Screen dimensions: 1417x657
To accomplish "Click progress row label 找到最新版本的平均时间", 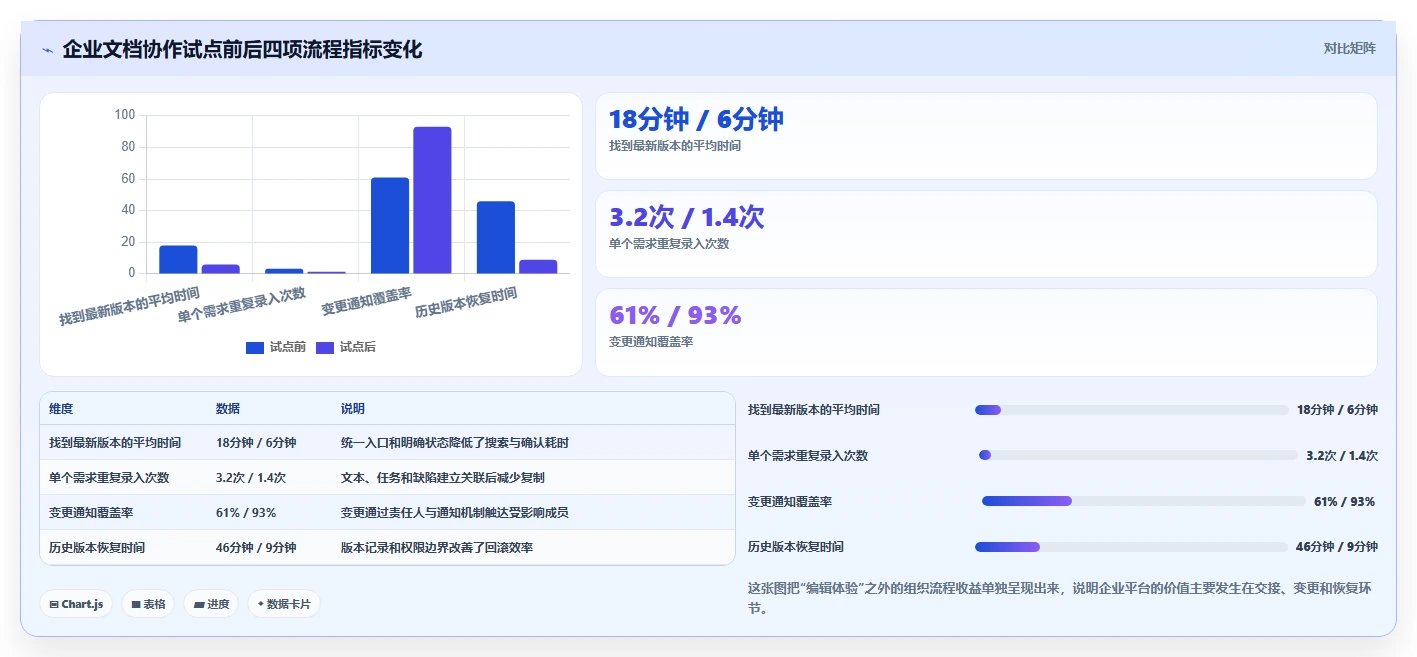I will pyautogui.click(x=814, y=410).
